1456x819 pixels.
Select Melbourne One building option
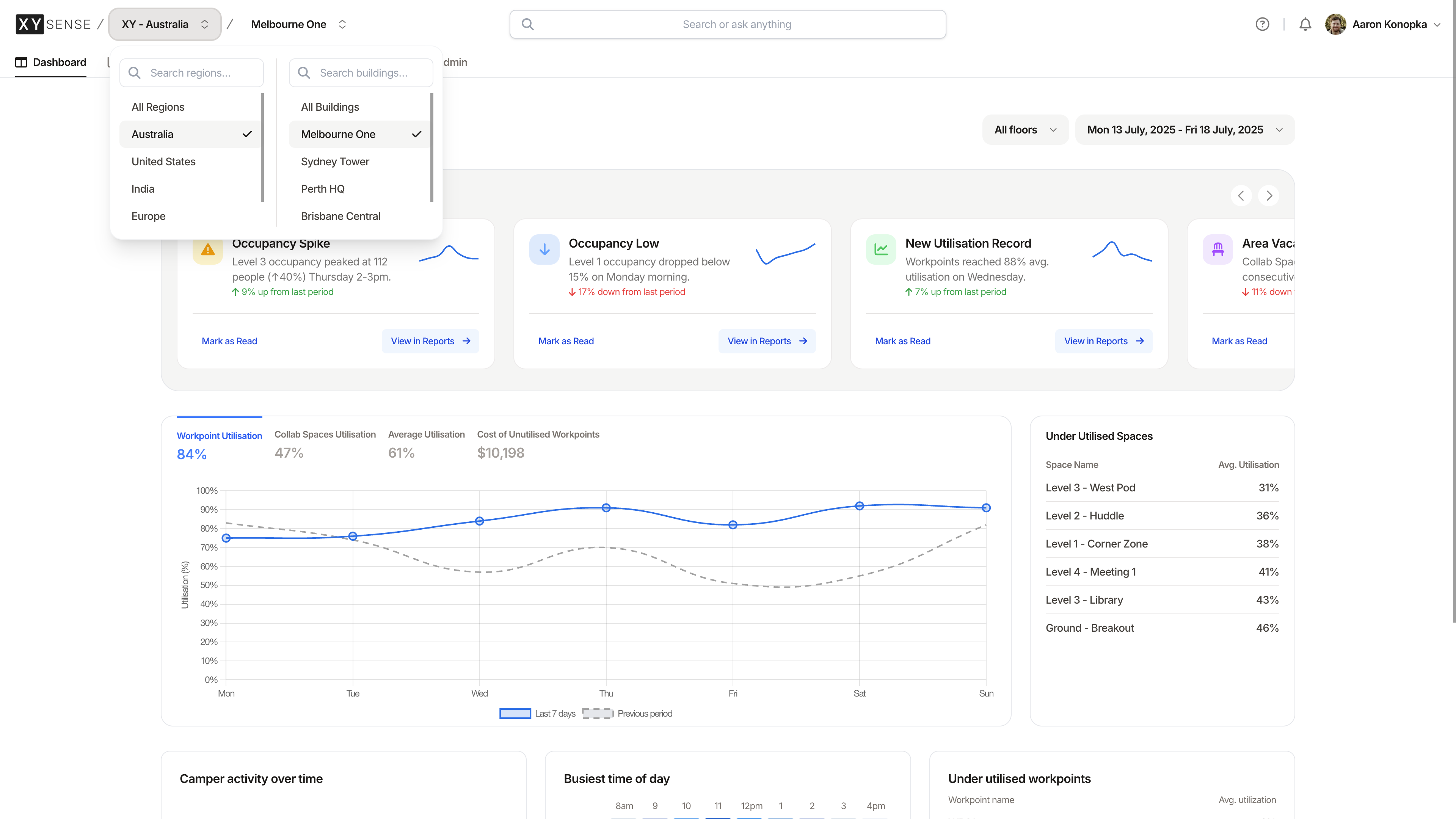point(359,134)
